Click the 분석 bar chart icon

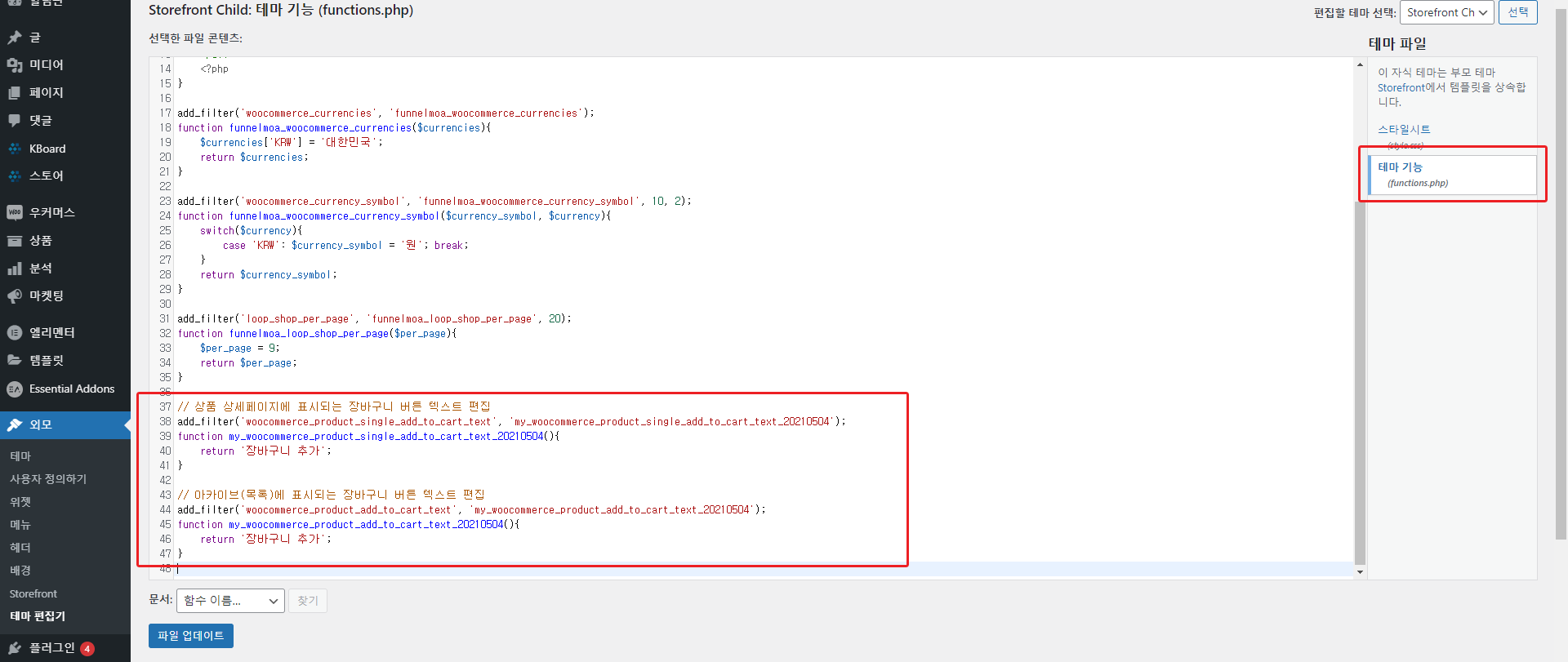point(15,269)
